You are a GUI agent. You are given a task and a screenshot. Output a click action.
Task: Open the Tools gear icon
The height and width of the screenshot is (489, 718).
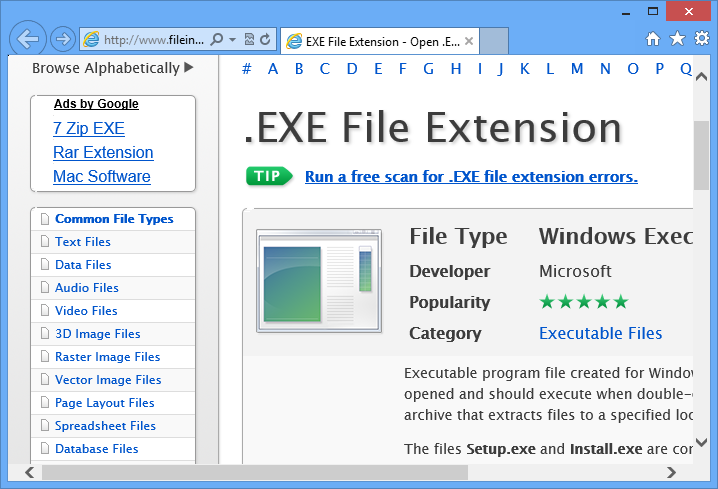click(702, 38)
